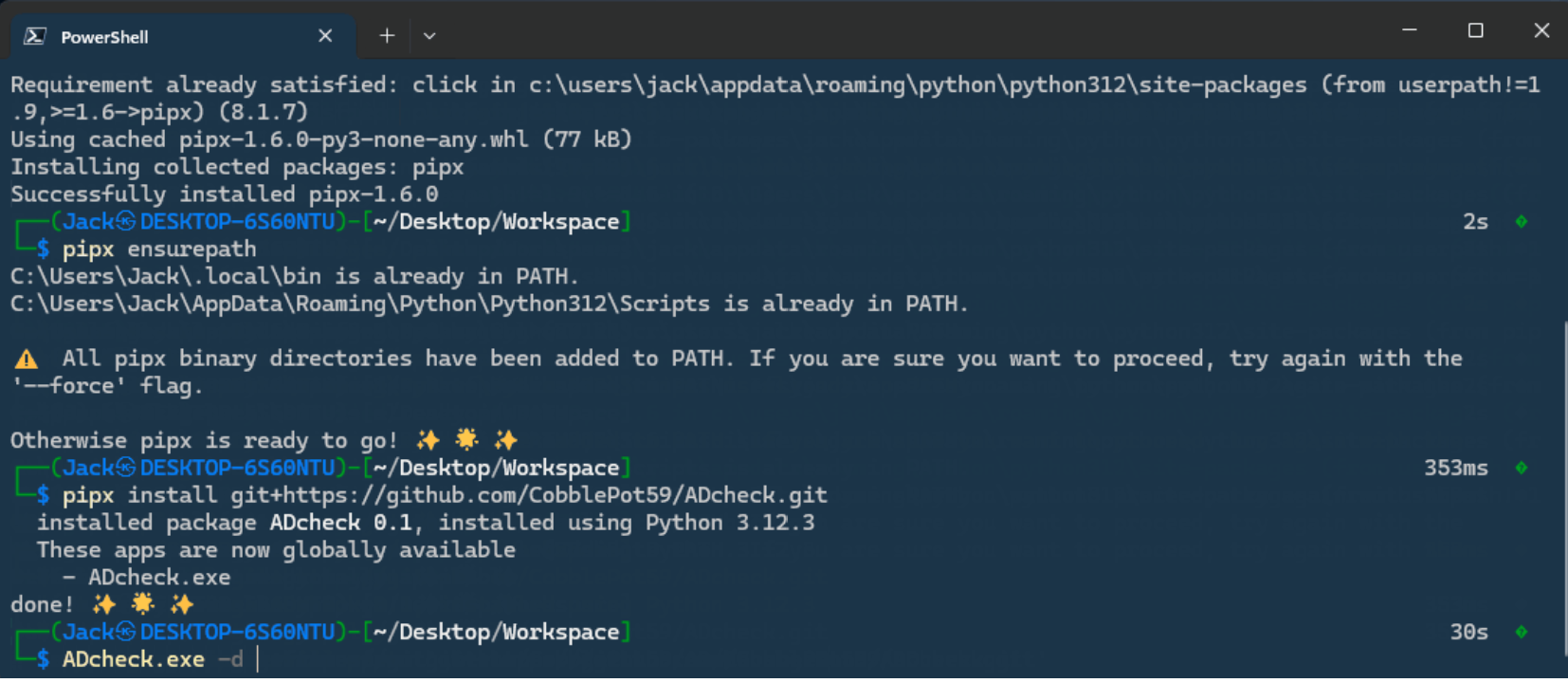
Task: Click 'Installing collected packages: pipx' line
Action: click(237, 167)
